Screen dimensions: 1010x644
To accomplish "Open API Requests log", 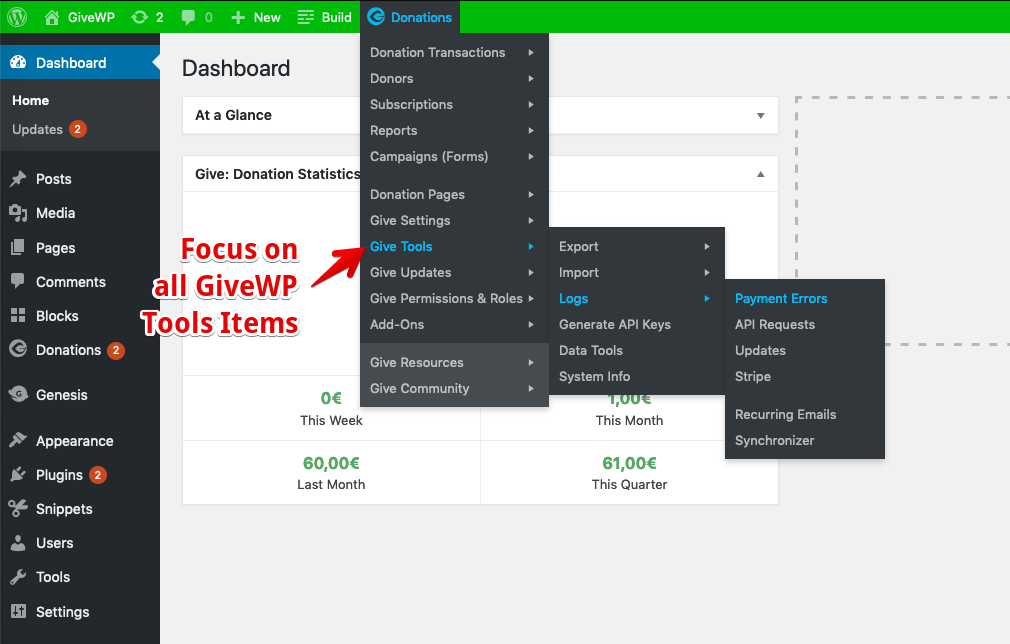I will click(x=805, y=325).
